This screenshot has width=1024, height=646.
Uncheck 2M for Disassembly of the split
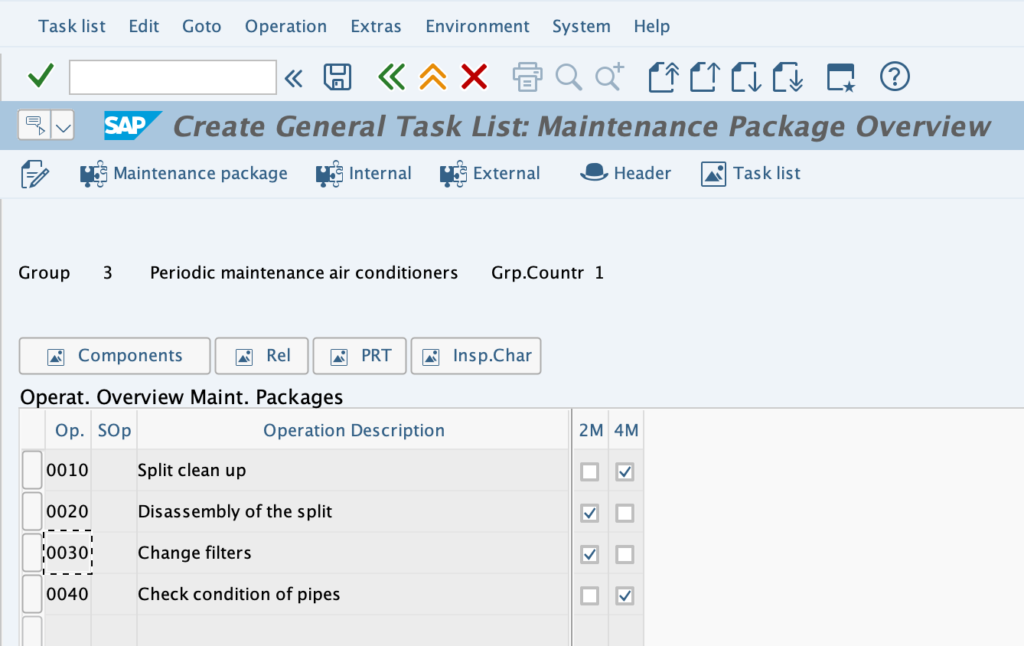590,513
